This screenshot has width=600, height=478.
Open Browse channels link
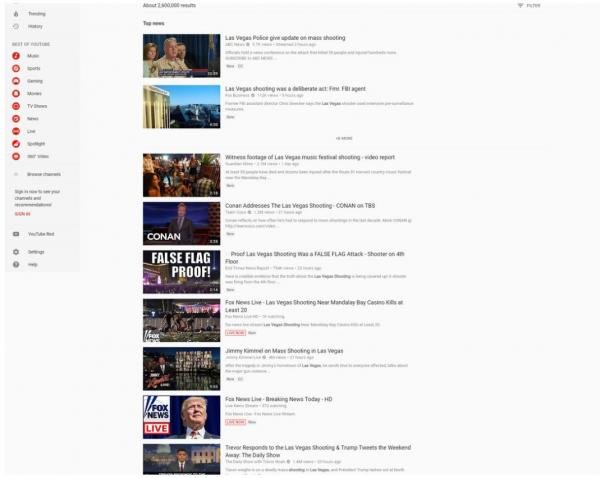click(44, 174)
